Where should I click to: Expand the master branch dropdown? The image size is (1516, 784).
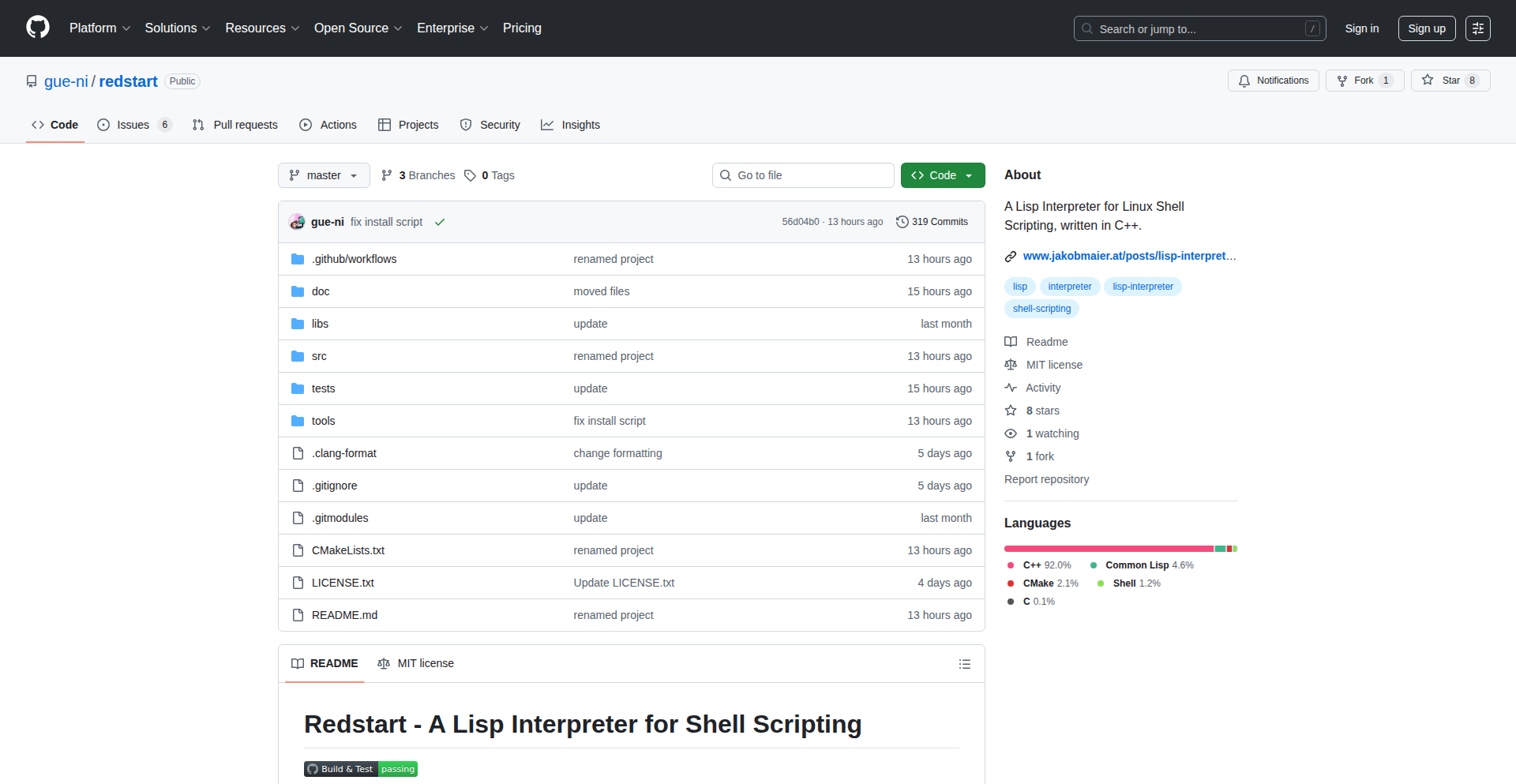324,175
